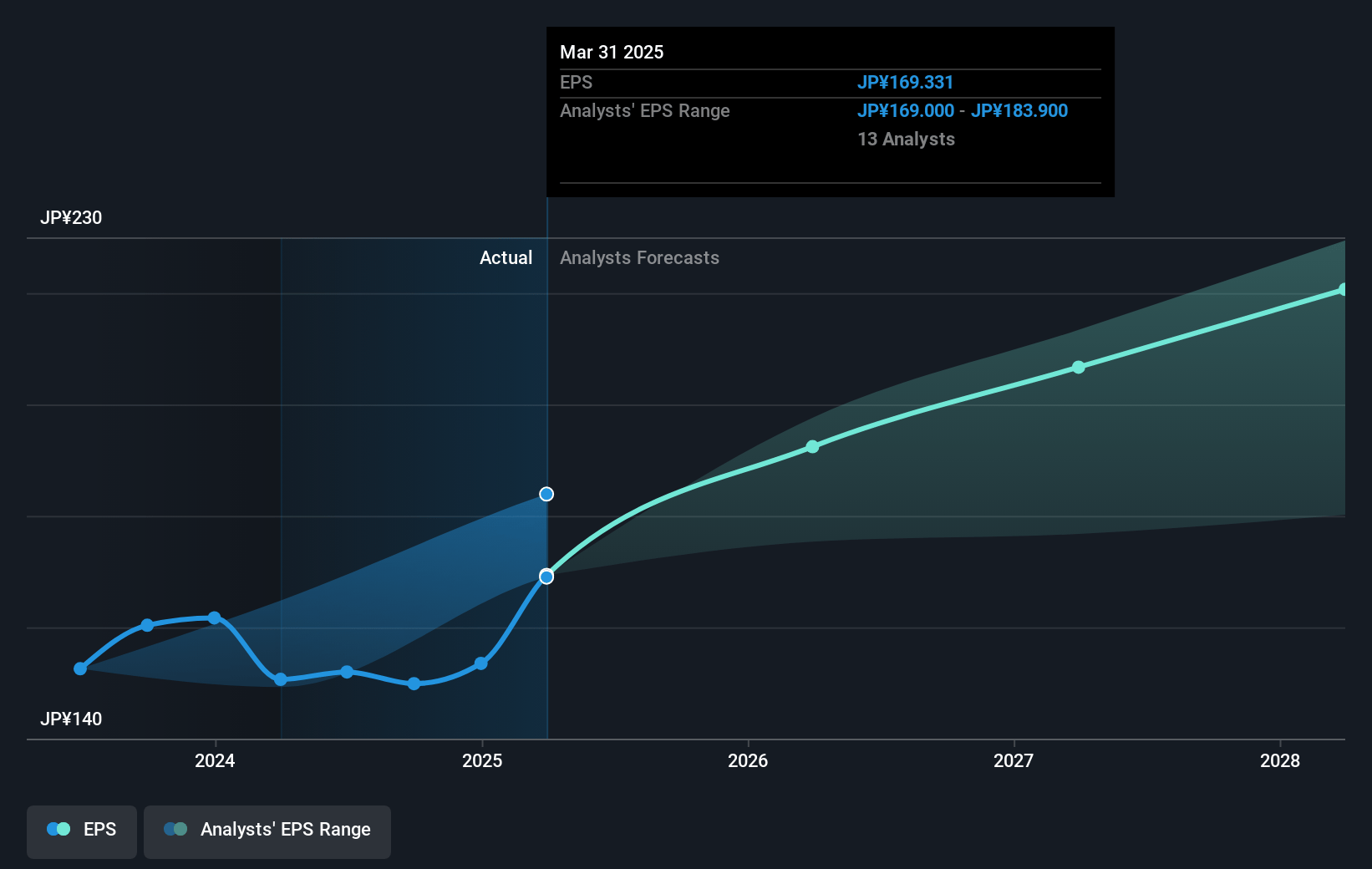Click the 2024 x-axis label
The height and width of the screenshot is (869, 1372).
tap(215, 761)
